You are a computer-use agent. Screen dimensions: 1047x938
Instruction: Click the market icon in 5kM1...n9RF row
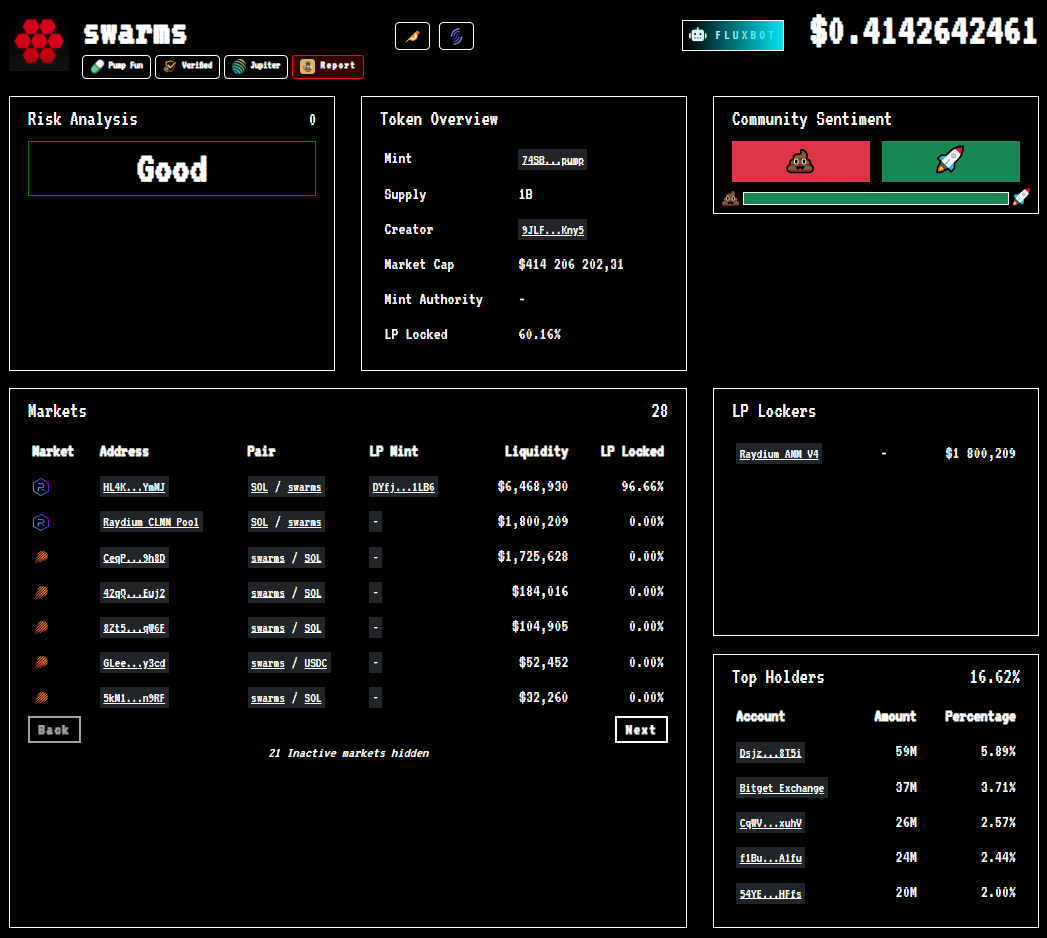click(x=41, y=698)
